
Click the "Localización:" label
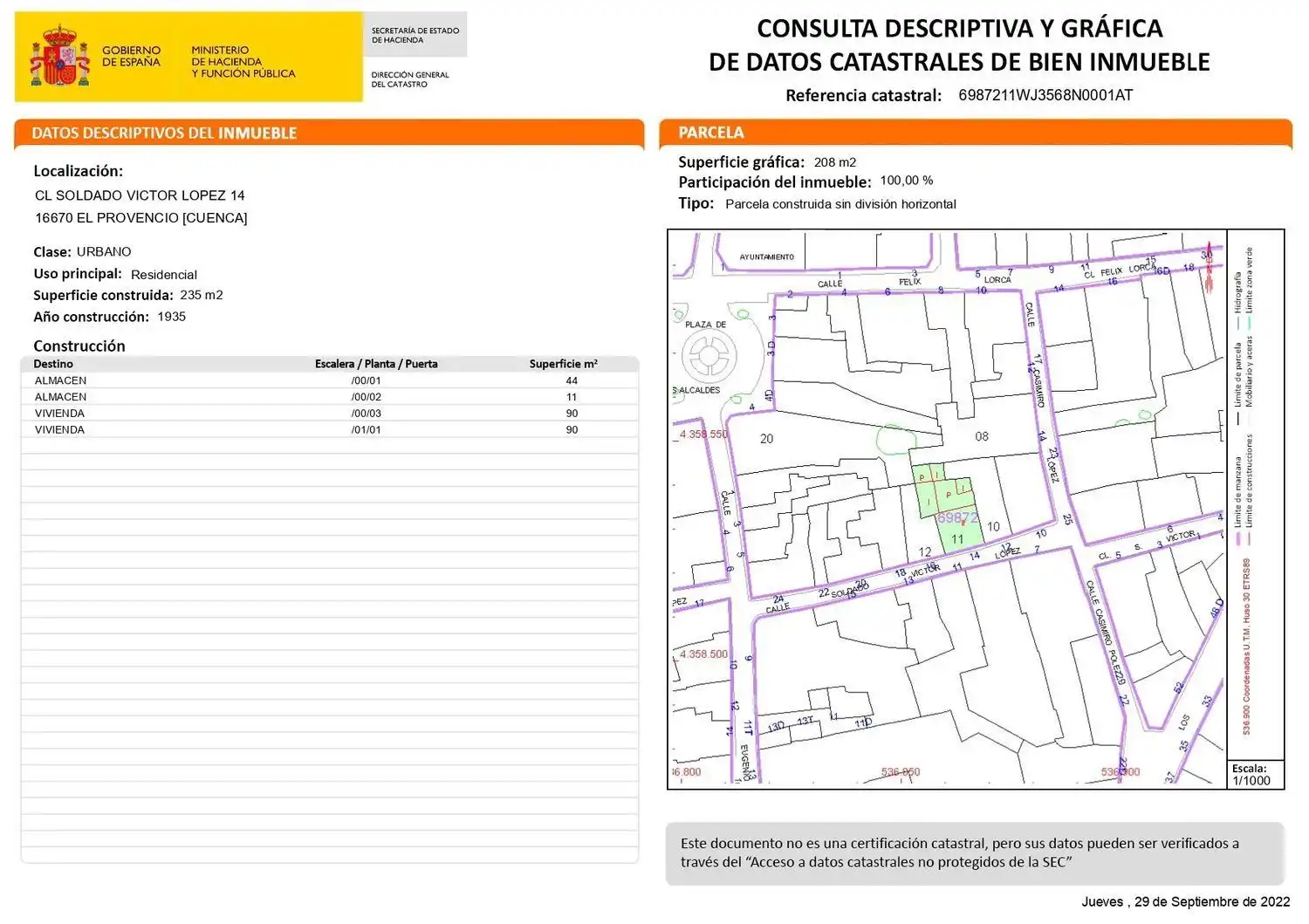pyautogui.click(x=79, y=171)
